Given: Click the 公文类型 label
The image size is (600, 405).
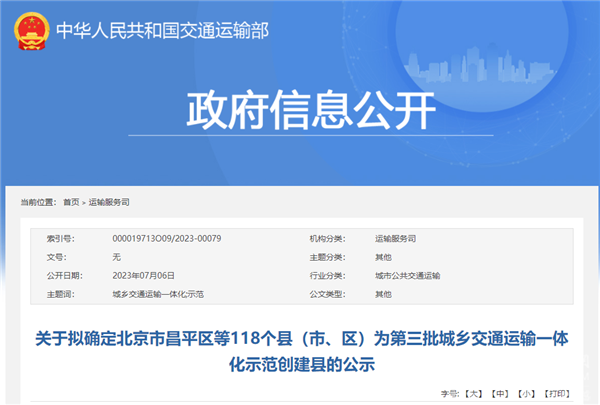Looking at the screenshot, I should [328, 294].
